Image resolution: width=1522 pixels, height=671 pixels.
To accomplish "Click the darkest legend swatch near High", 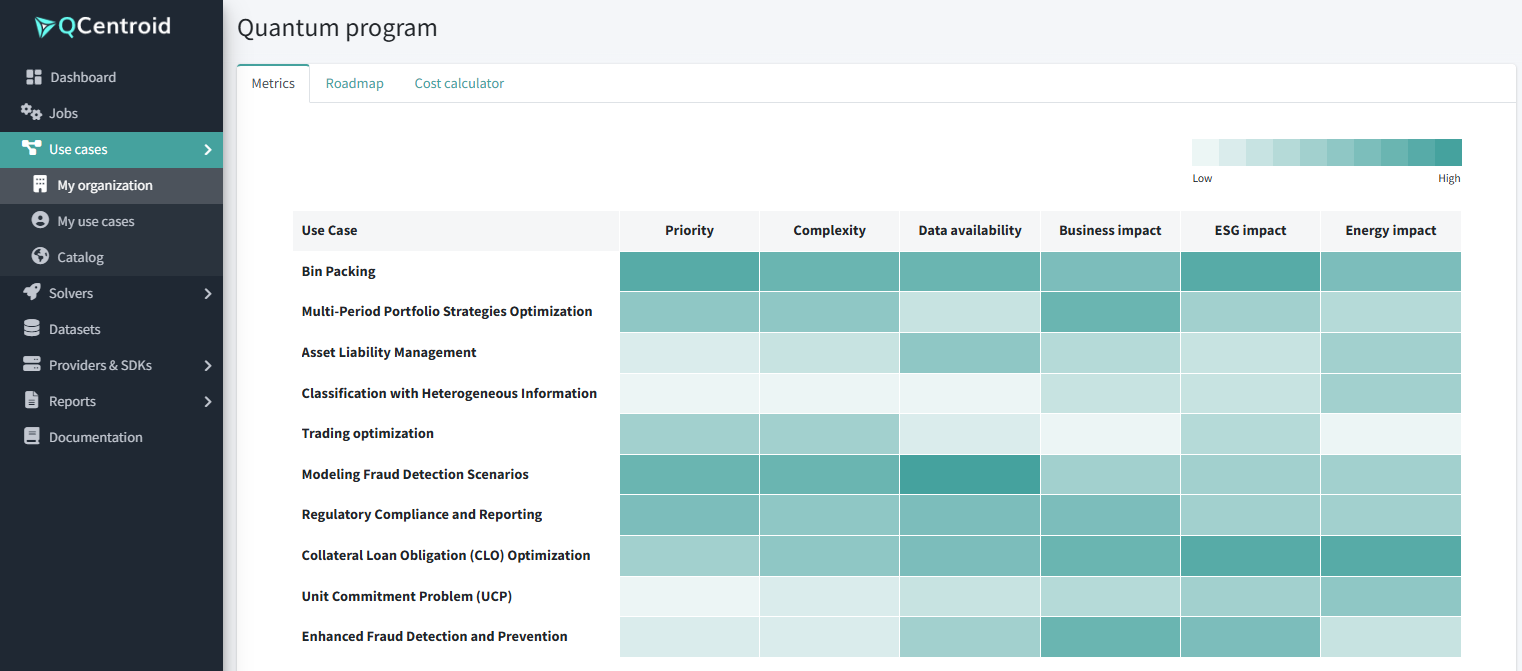I will (1448, 152).
